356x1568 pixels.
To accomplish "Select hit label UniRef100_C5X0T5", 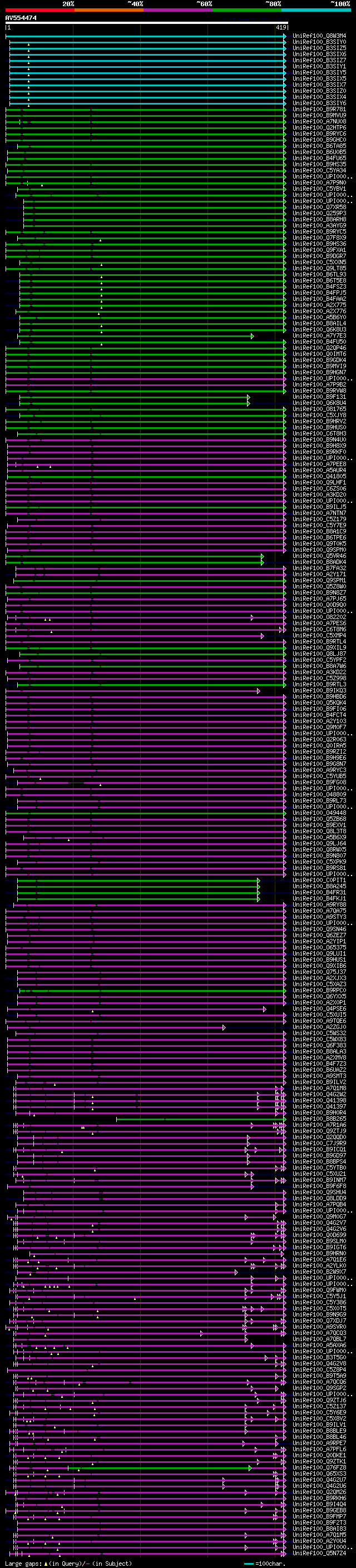I will 319,1309.
